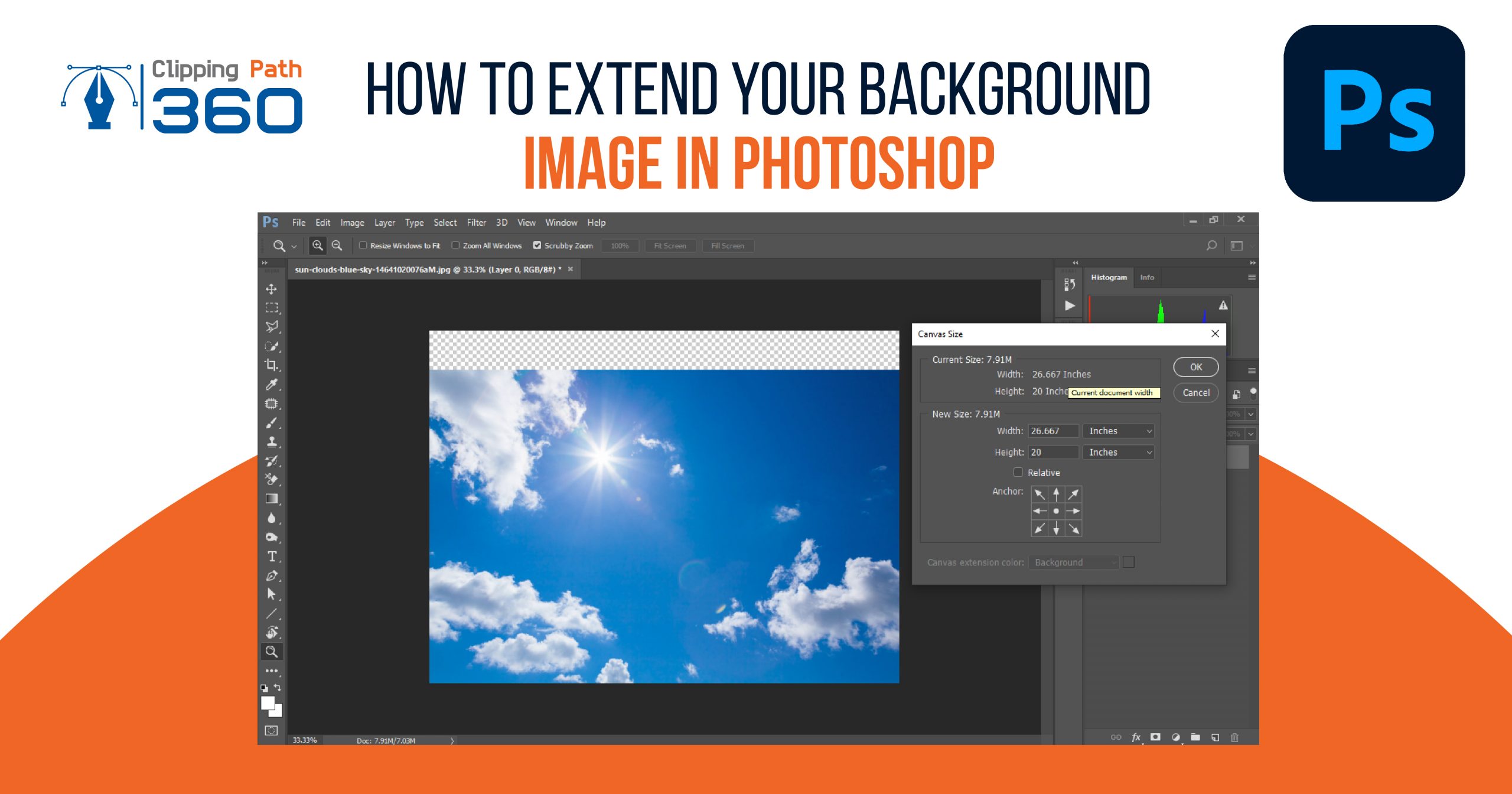1512x794 pixels.
Task: Disable Scrubby Zoom checkbox
Action: (537, 245)
